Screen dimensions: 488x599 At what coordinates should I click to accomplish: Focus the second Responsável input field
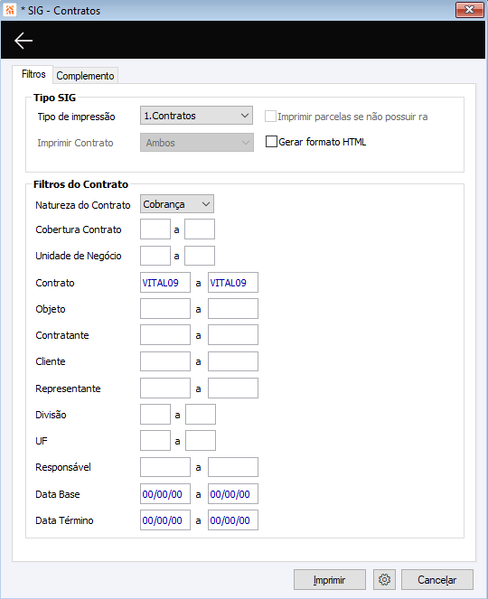(233, 467)
